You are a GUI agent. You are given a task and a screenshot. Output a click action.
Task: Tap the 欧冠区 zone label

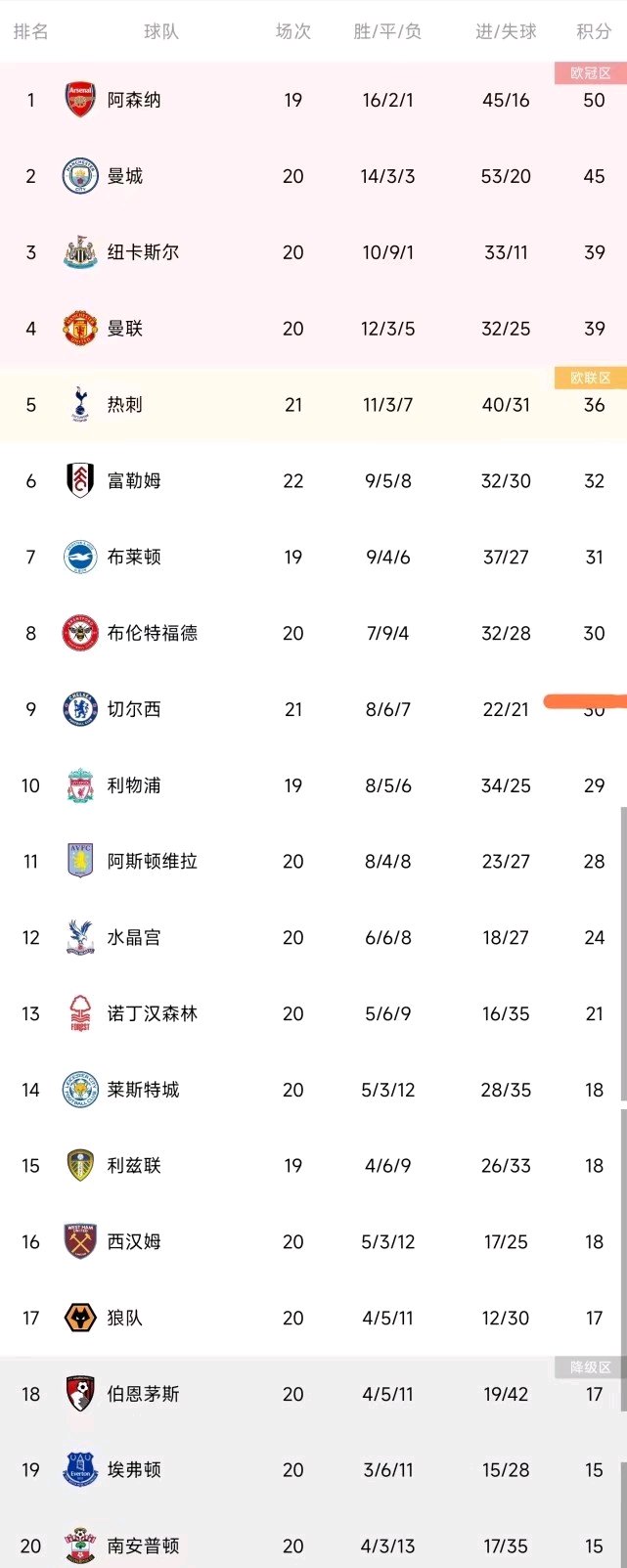[x=591, y=73]
